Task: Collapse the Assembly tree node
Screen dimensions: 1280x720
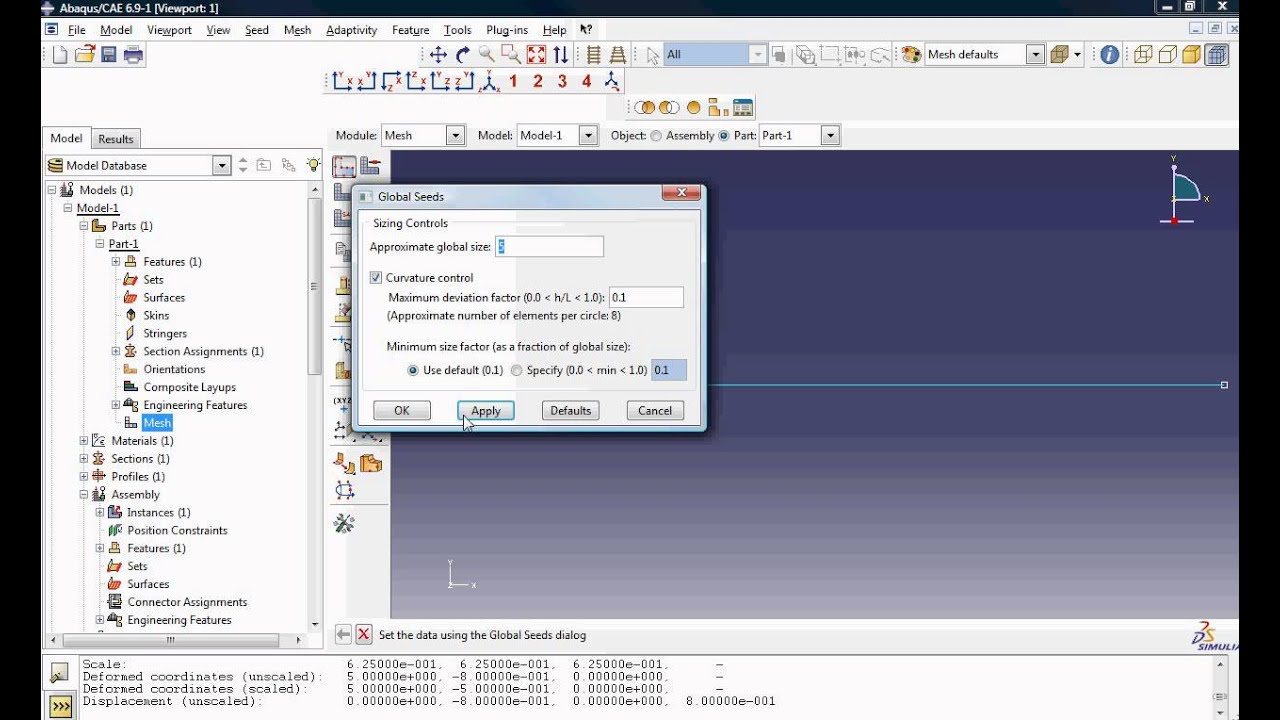Action: 84,495
